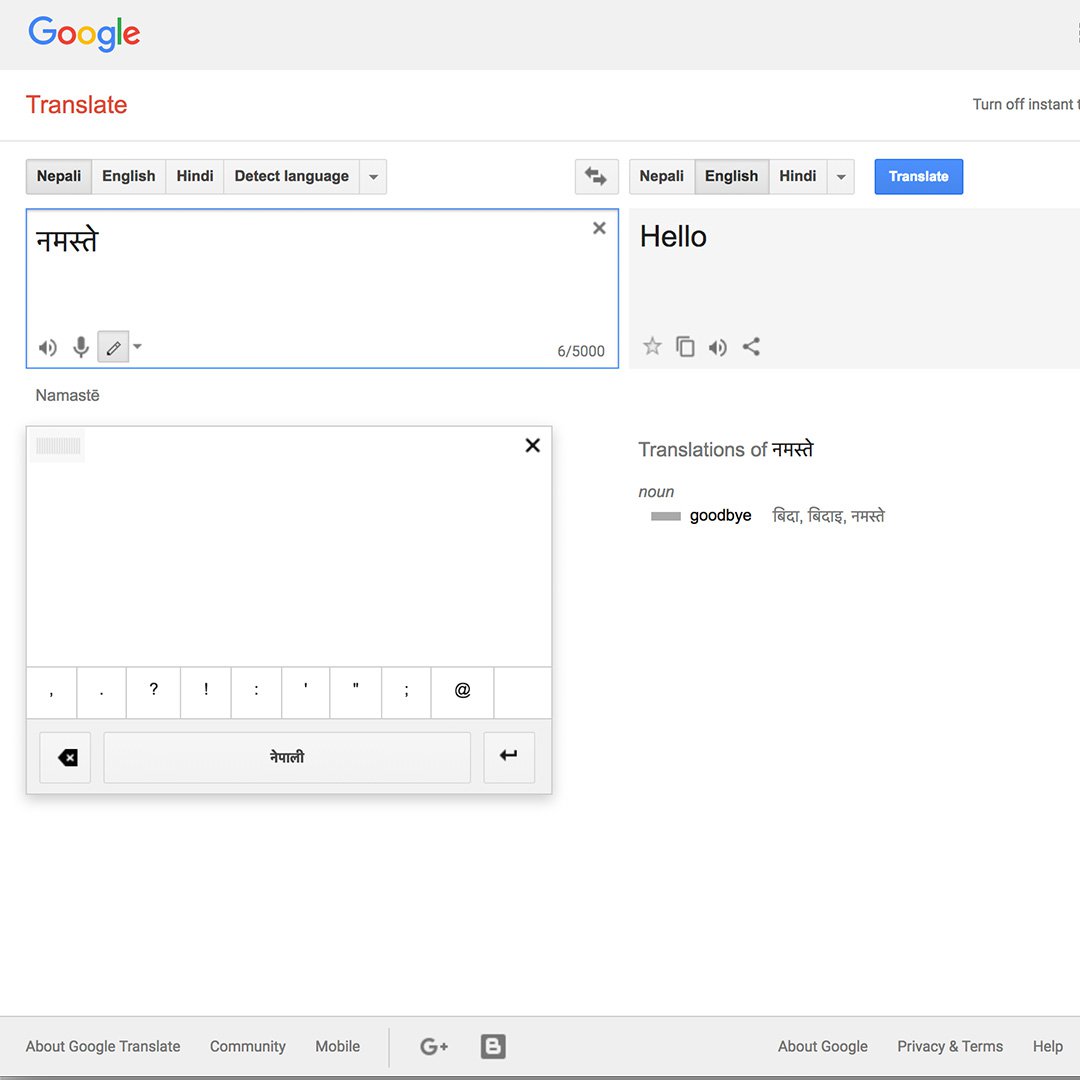Open source language list dropdown
The height and width of the screenshot is (1080, 1080).
[x=373, y=176]
